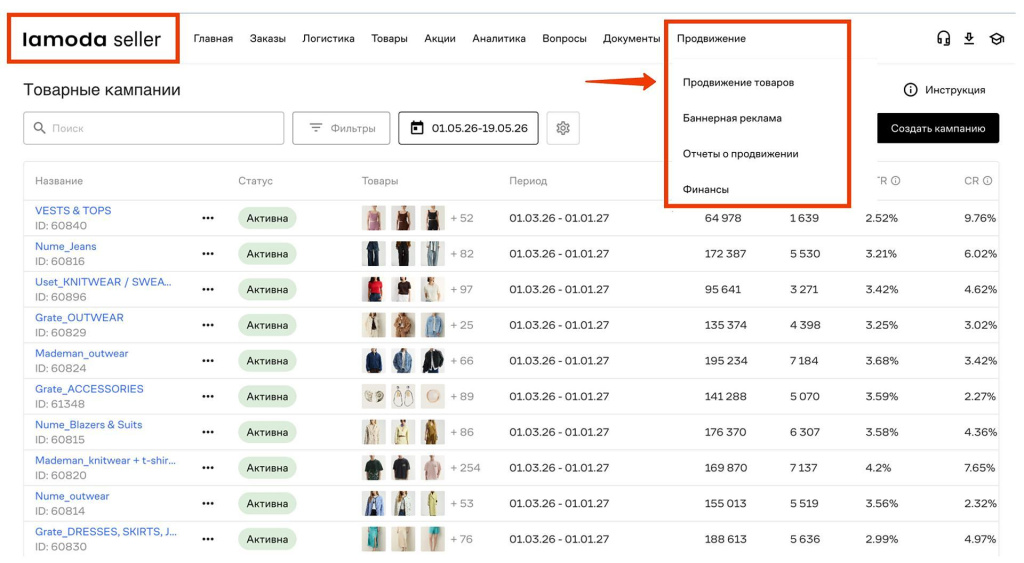Click the calendar icon in date field
Image resolution: width=1024 pixels, height=563 pixels.
(x=417, y=128)
